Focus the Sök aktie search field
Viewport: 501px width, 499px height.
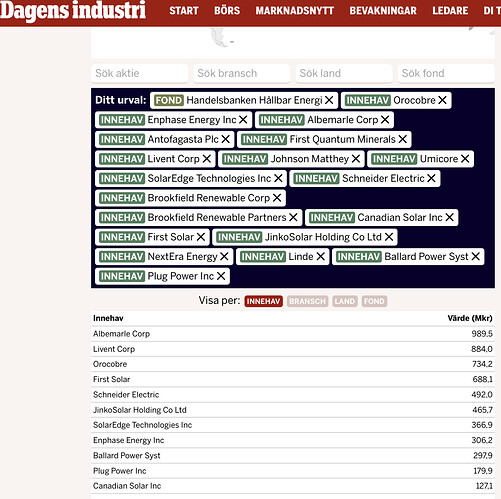coord(140,73)
